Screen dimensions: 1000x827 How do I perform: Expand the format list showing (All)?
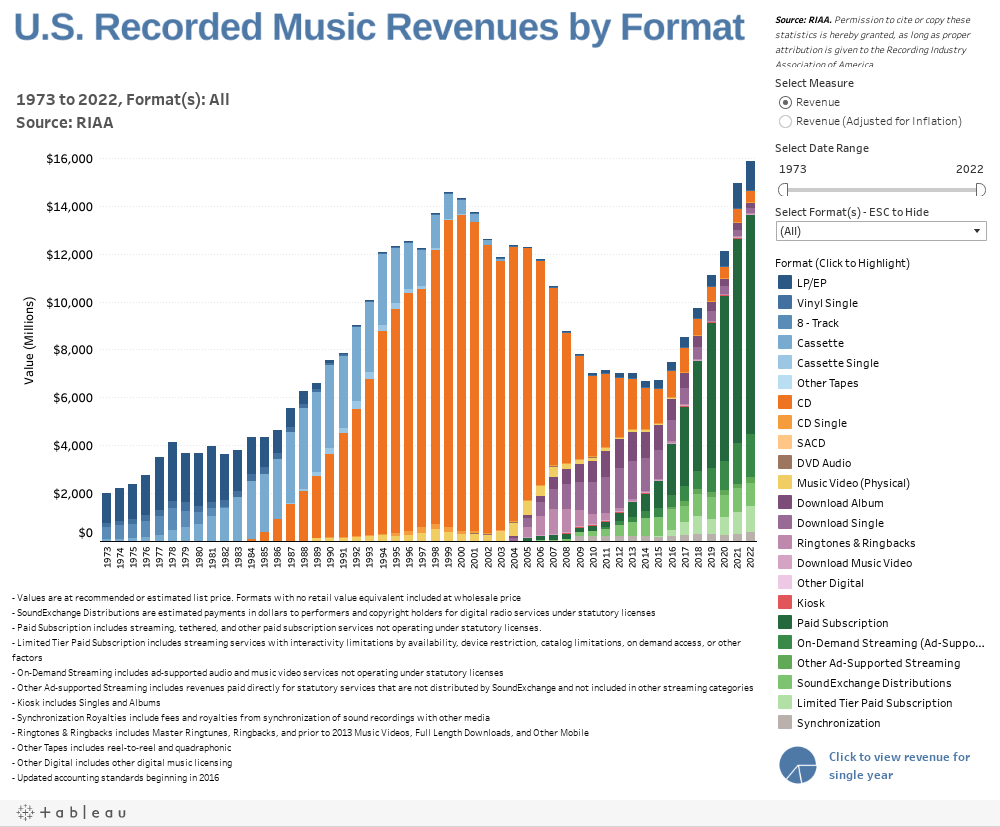pos(880,230)
